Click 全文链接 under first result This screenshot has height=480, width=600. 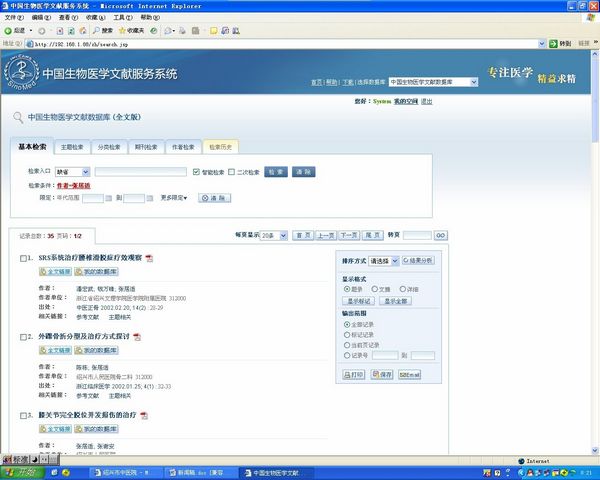click(x=55, y=272)
